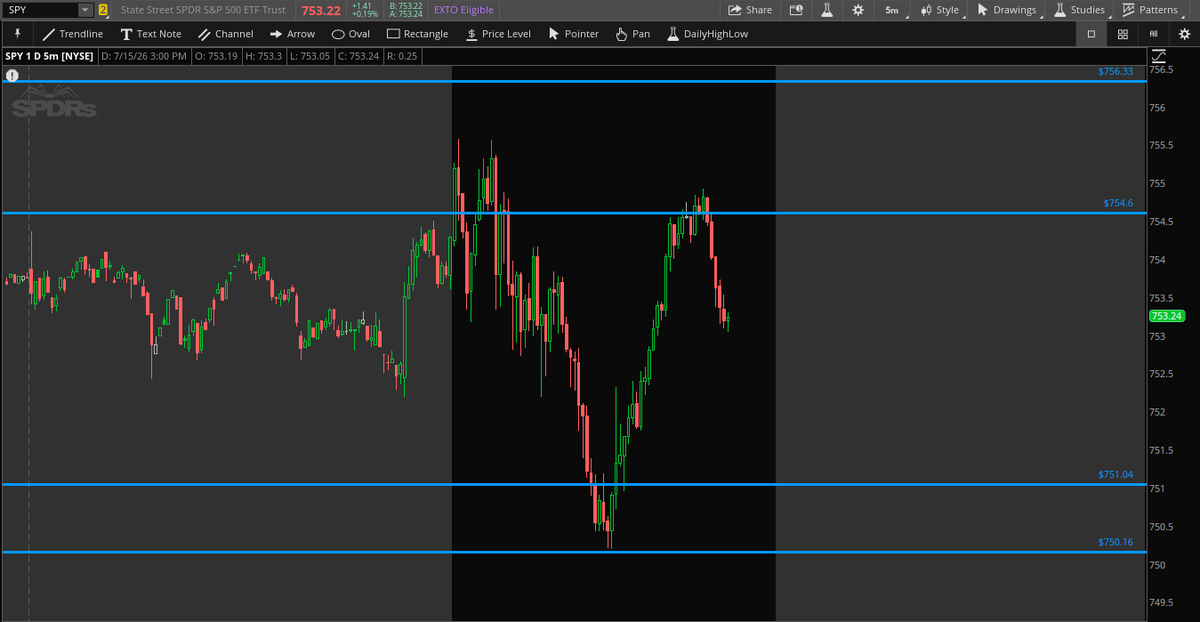Click the EXTO Eligible label
1200x622 pixels.
pos(464,10)
